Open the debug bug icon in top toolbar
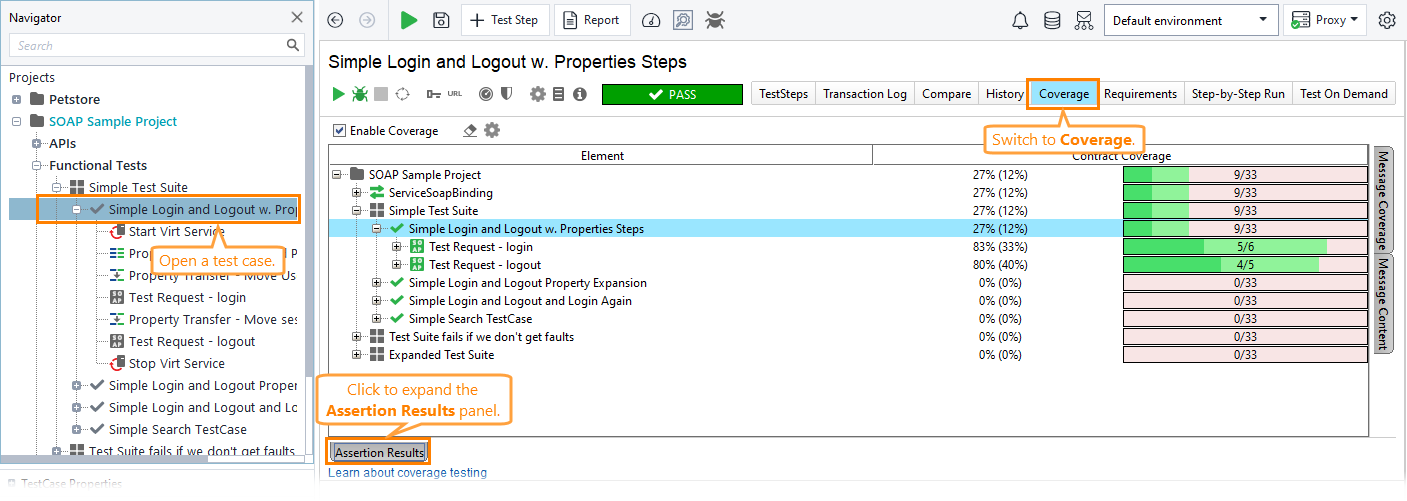 click(x=714, y=20)
